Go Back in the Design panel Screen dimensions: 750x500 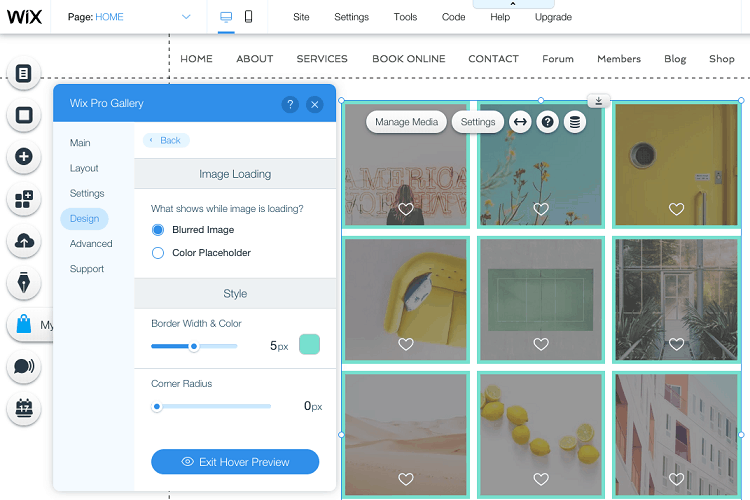pyautogui.click(x=166, y=140)
